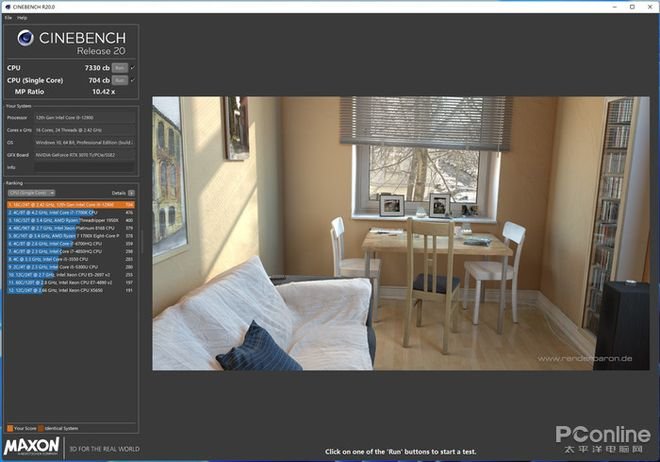The height and width of the screenshot is (462, 660).
Task: Toggle the CPU test checkbox
Action: 133,68
